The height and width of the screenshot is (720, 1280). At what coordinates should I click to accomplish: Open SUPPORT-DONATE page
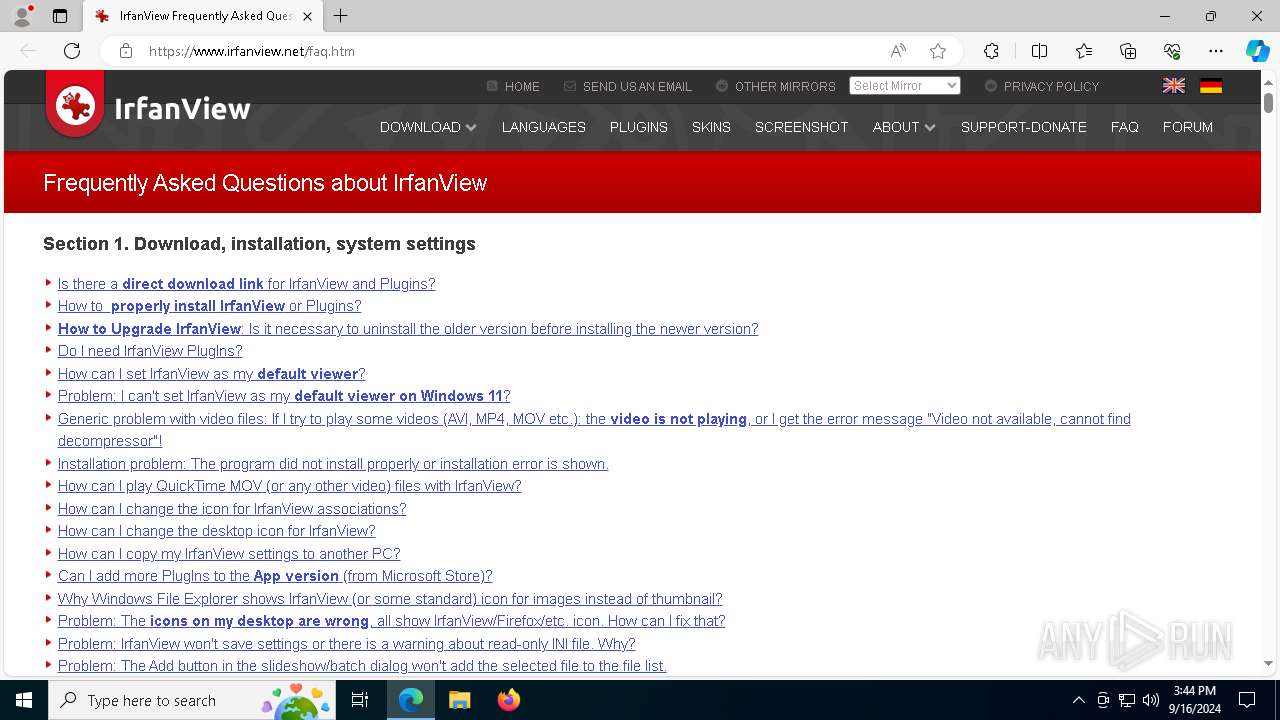(x=1024, y=127)
